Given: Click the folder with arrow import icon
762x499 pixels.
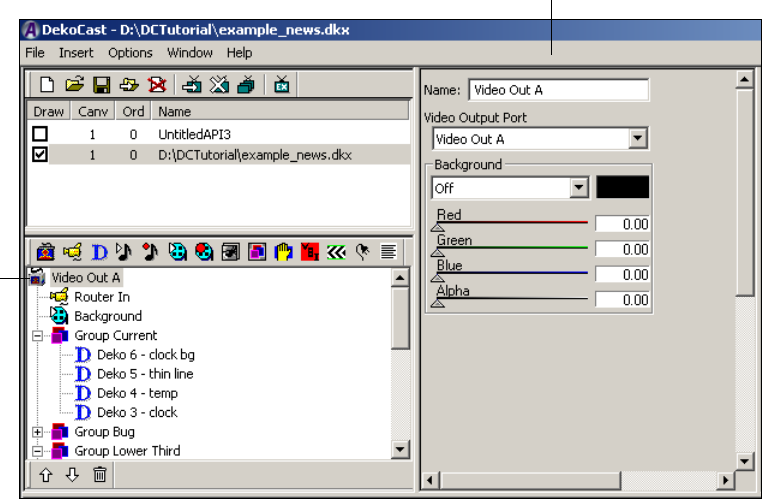Looking at the screenshot, I should (129, 85).
